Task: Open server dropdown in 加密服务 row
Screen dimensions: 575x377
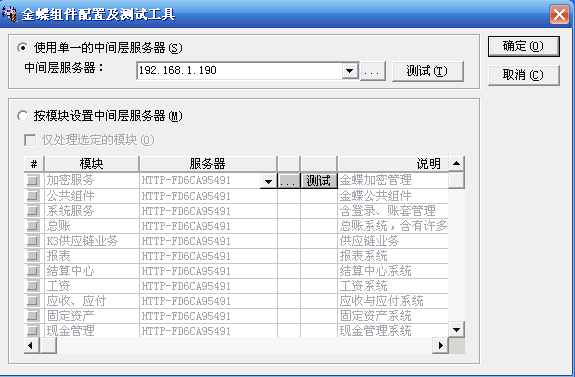Action: pyautogui.click(x=268, y=181)
